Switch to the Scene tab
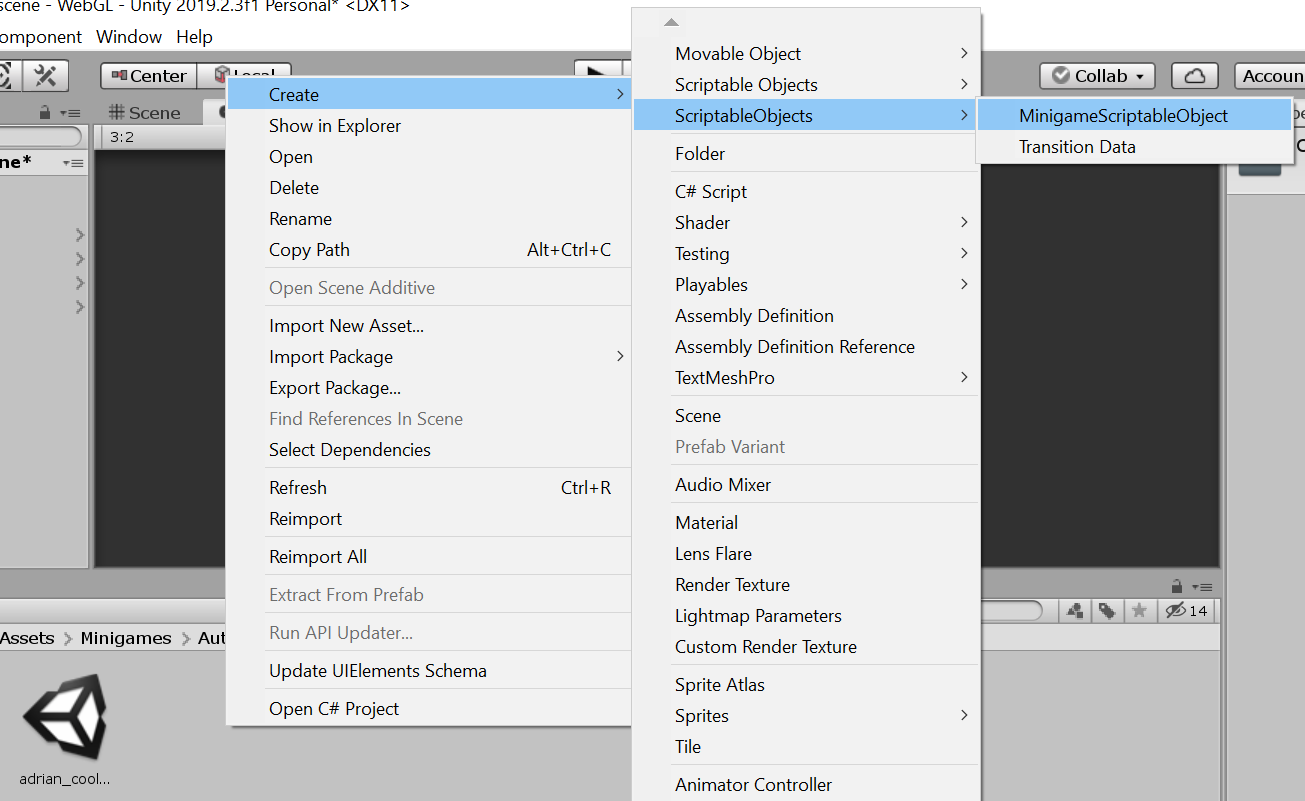1305x801 pixels. click(145, 113)
